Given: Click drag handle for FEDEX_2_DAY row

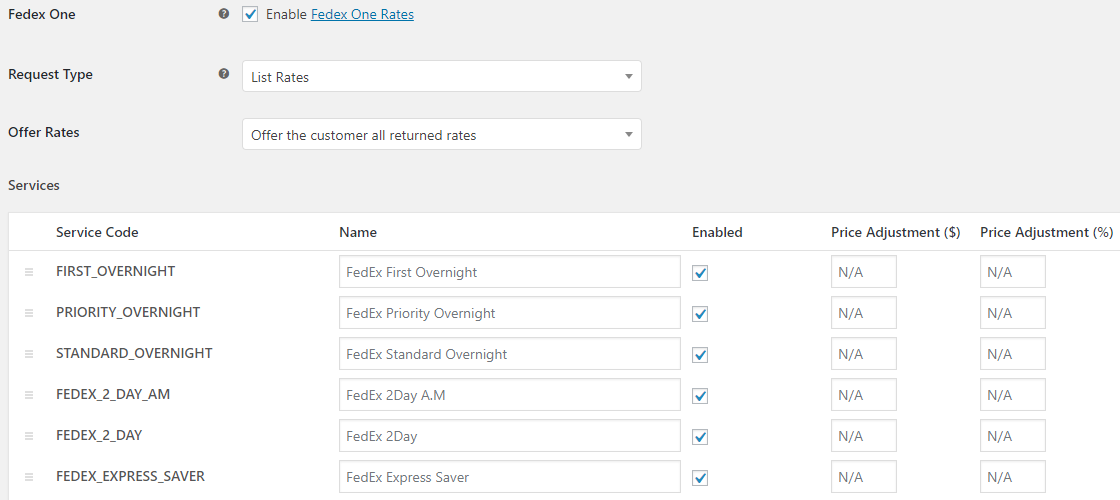Looking at the screenshot, I should (29, 436).
